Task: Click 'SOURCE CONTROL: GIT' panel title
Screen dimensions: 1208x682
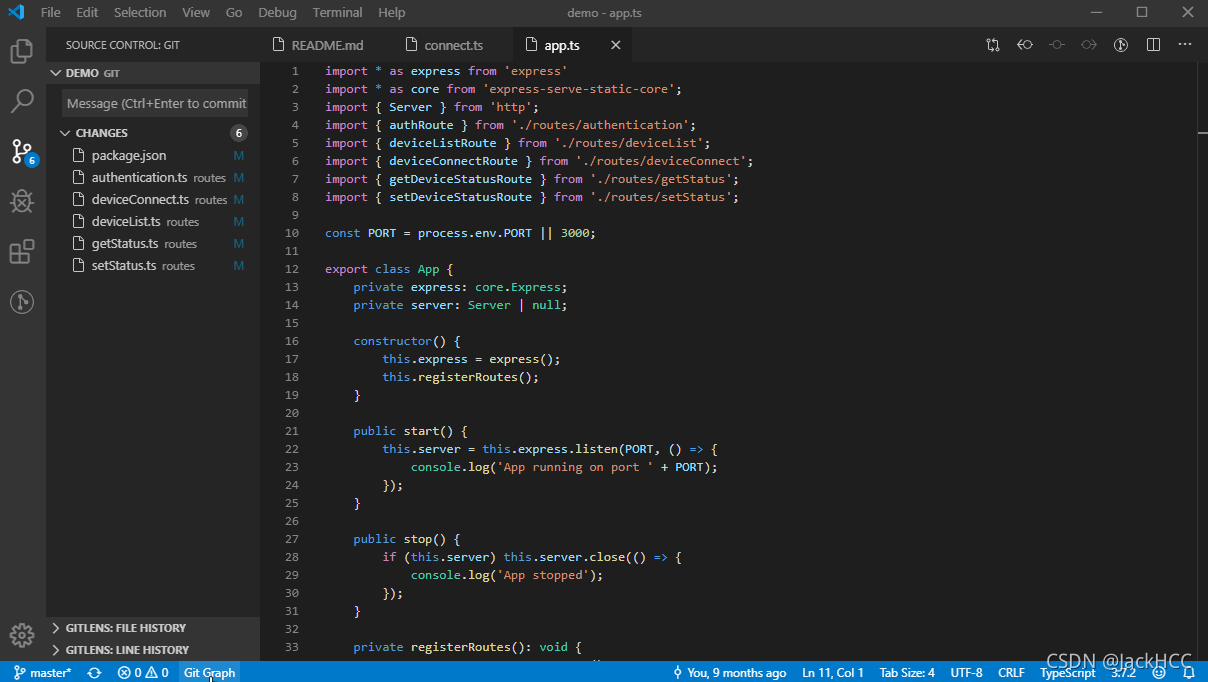Action: [123, 45]
